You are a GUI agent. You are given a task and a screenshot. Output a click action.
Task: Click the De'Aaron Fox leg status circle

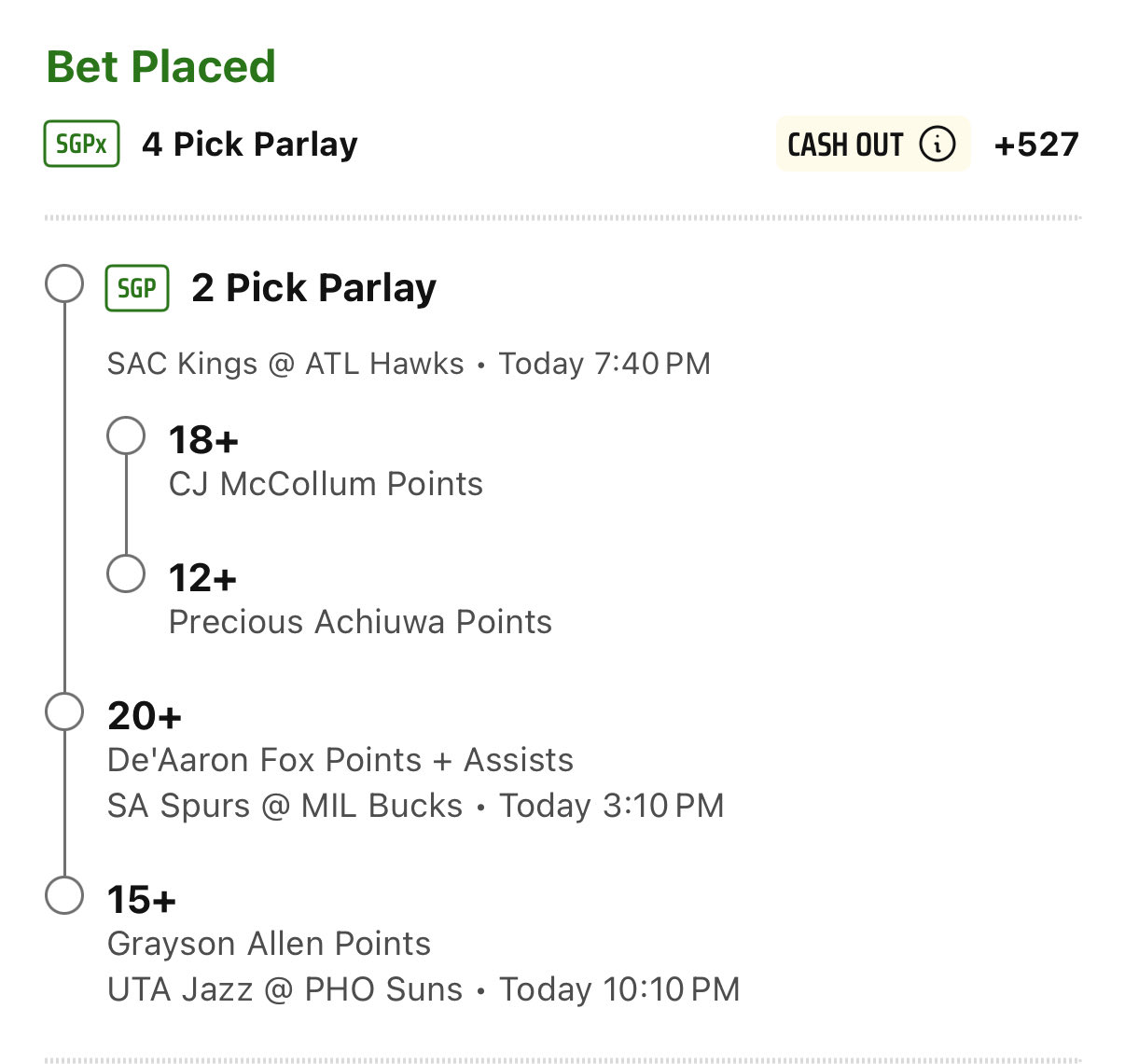(64, 712)
